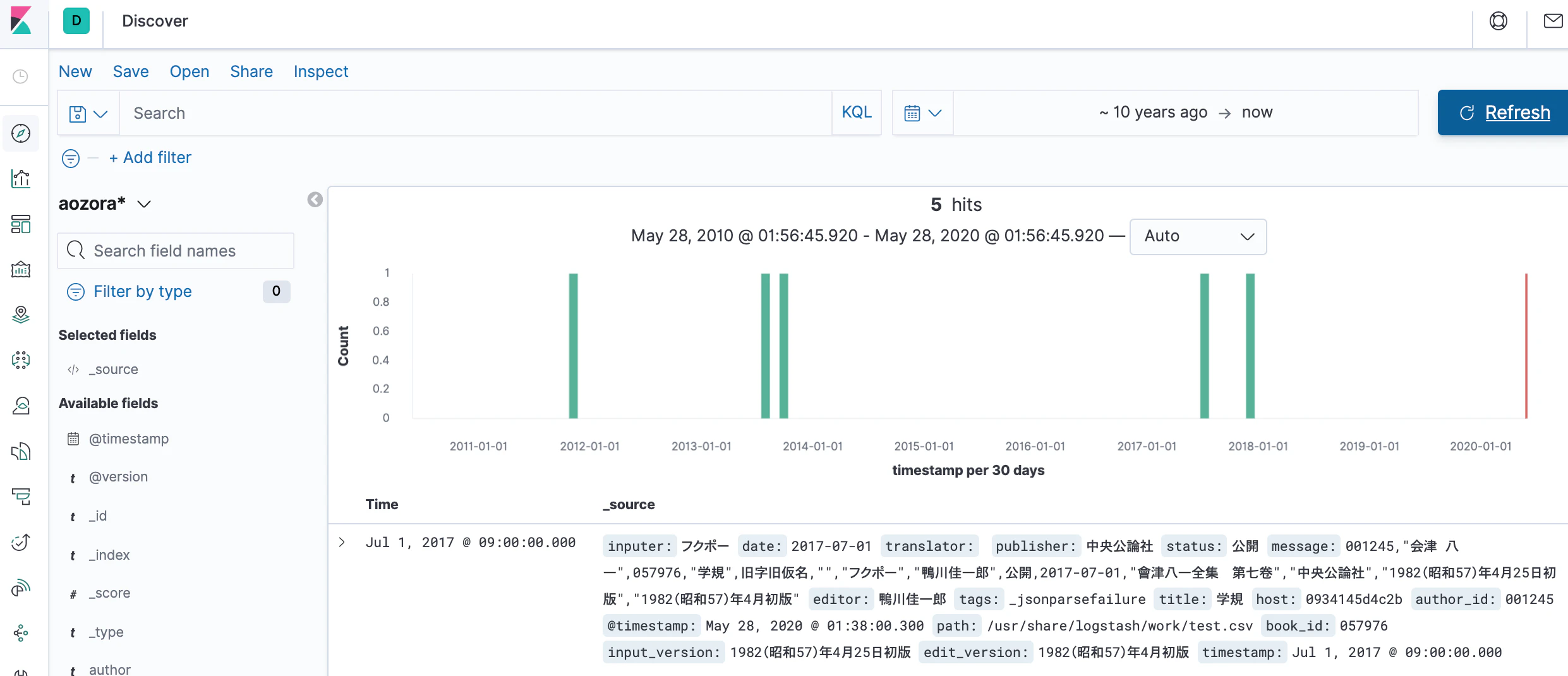1568x676 pixels.
Task: Click the Add filter link
Action: pyautogui.click(x=150, y=157)
